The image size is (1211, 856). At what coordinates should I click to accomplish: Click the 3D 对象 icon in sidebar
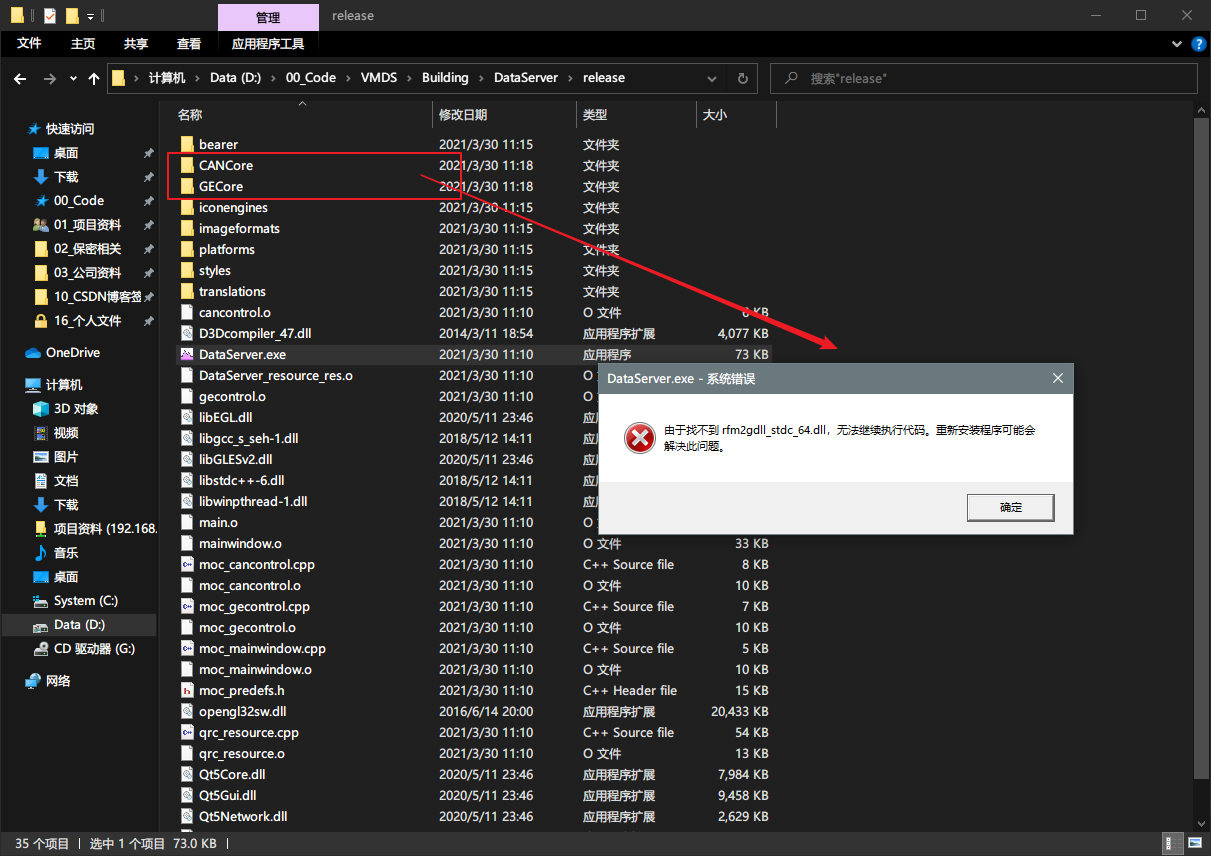41,408
